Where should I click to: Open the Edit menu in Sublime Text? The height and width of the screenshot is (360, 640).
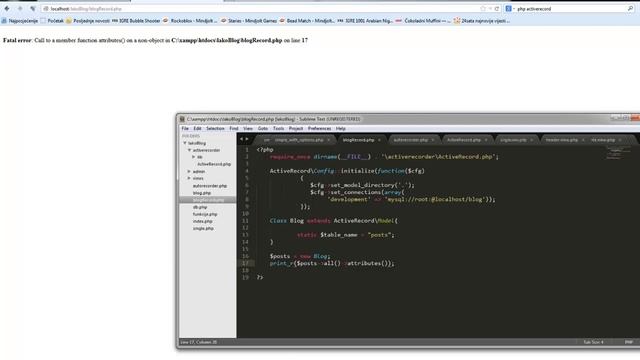(197, 129)
